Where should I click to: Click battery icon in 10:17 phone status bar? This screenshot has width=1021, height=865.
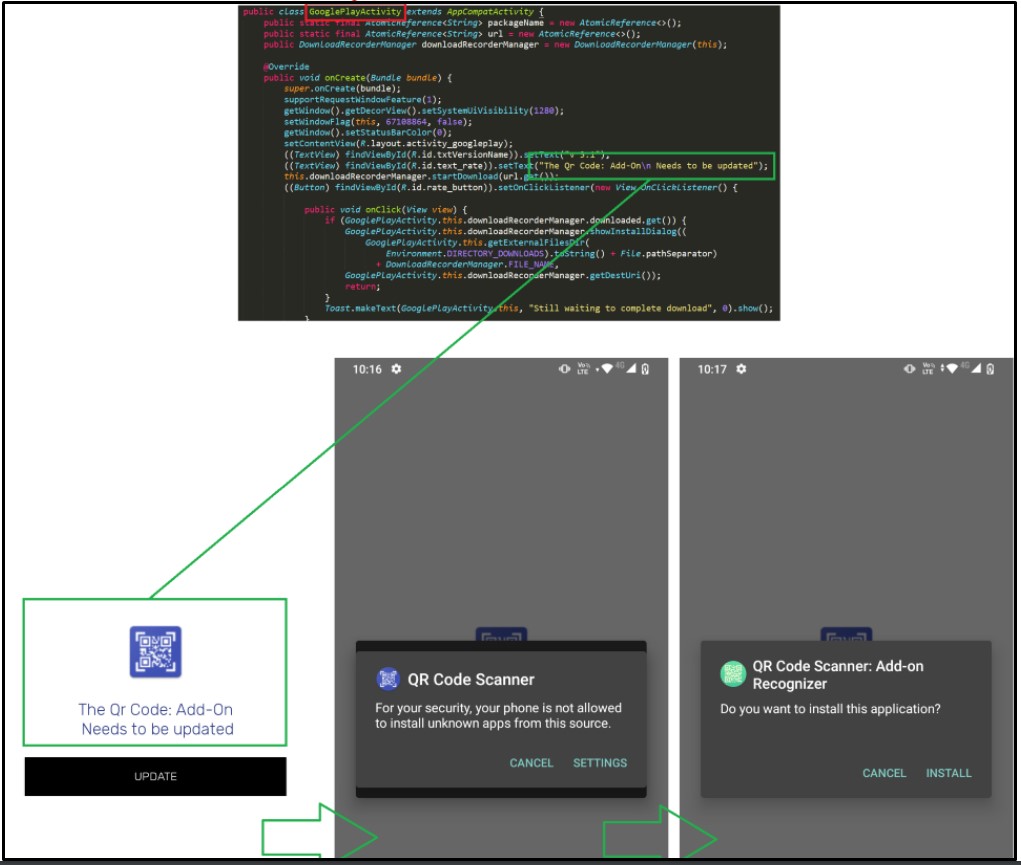990,369
